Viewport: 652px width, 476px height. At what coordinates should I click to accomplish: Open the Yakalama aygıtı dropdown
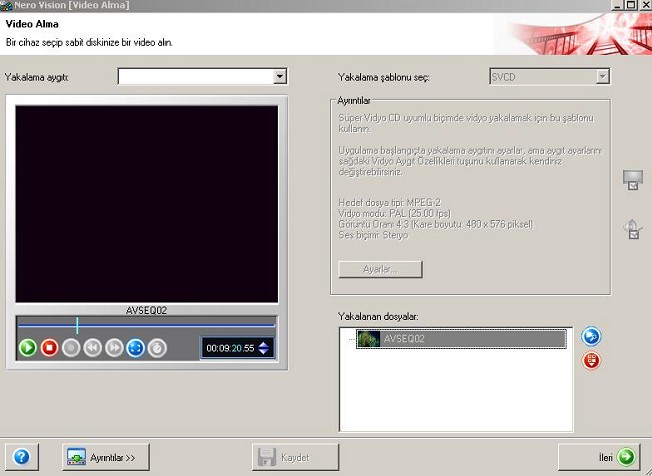(x=280, y=76)
